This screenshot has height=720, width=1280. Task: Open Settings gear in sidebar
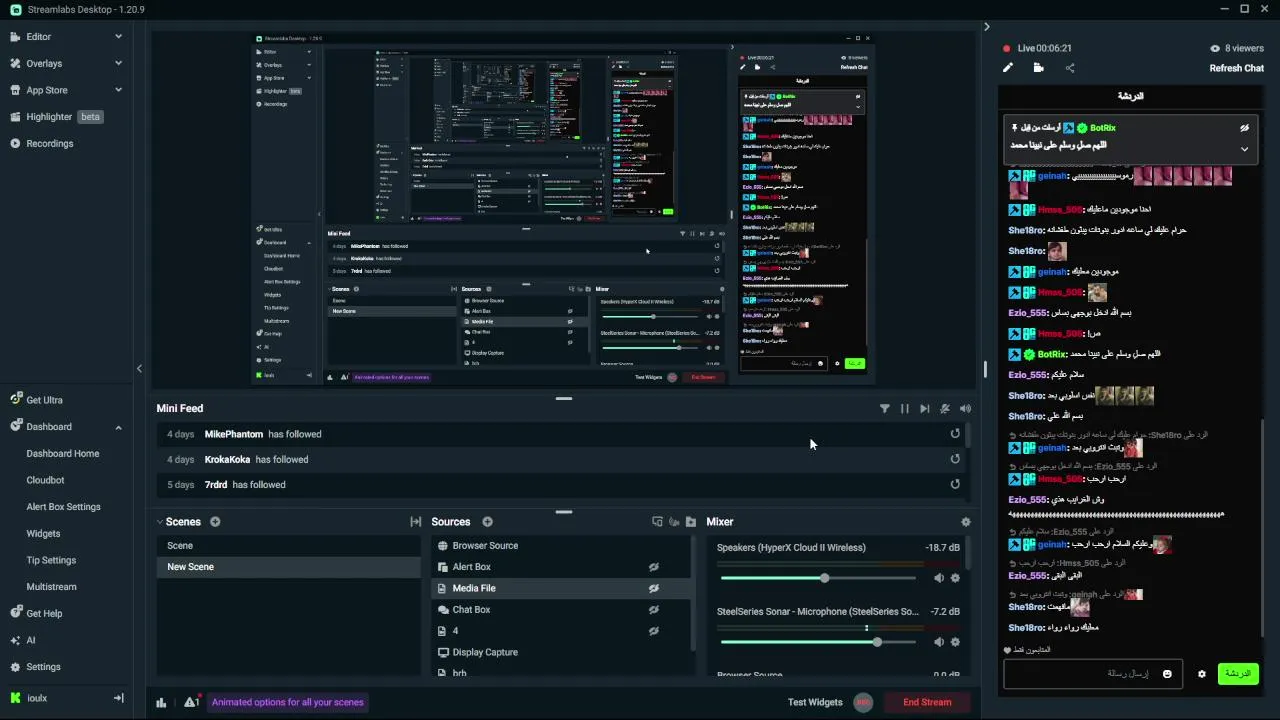43,667
